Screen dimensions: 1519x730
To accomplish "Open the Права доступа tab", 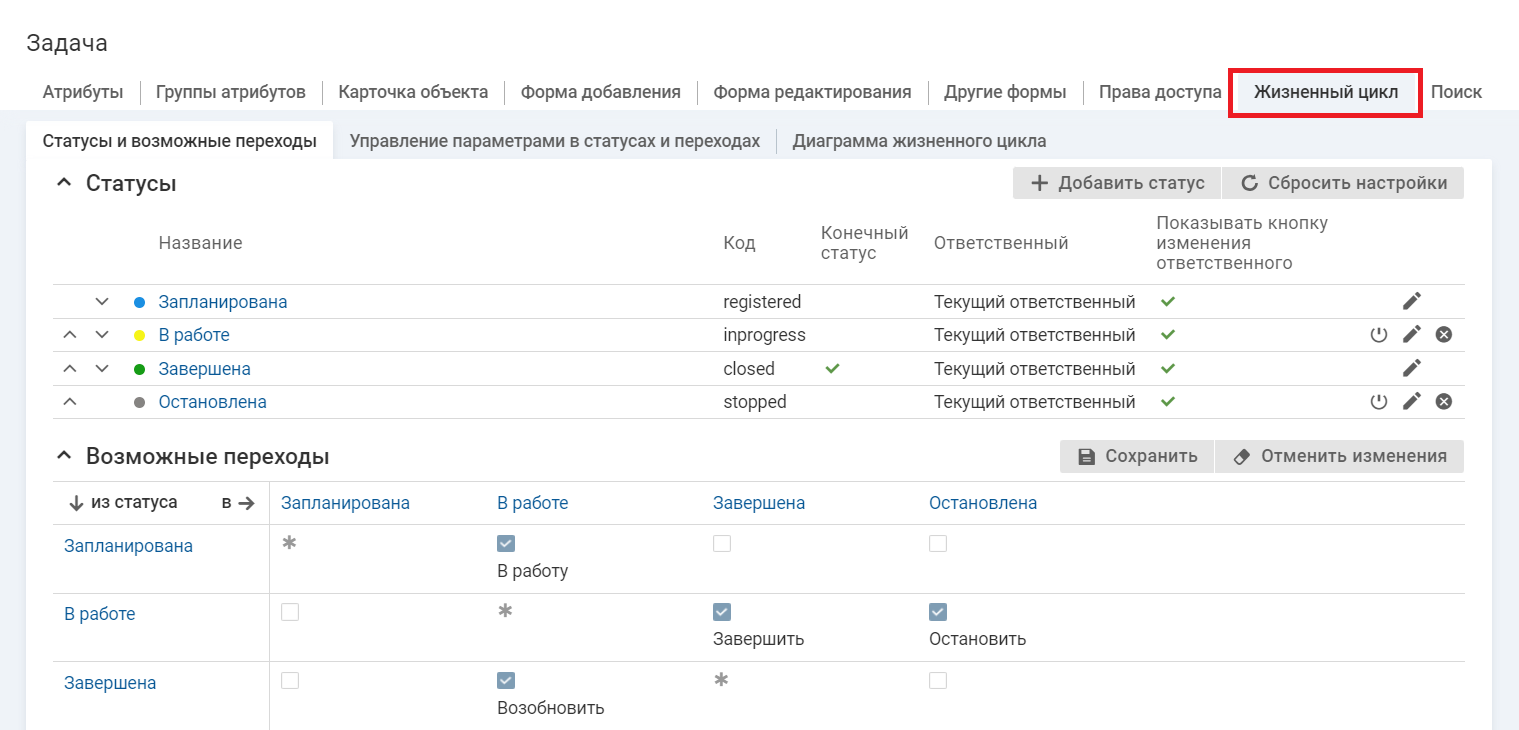I will pos(1159,92).
